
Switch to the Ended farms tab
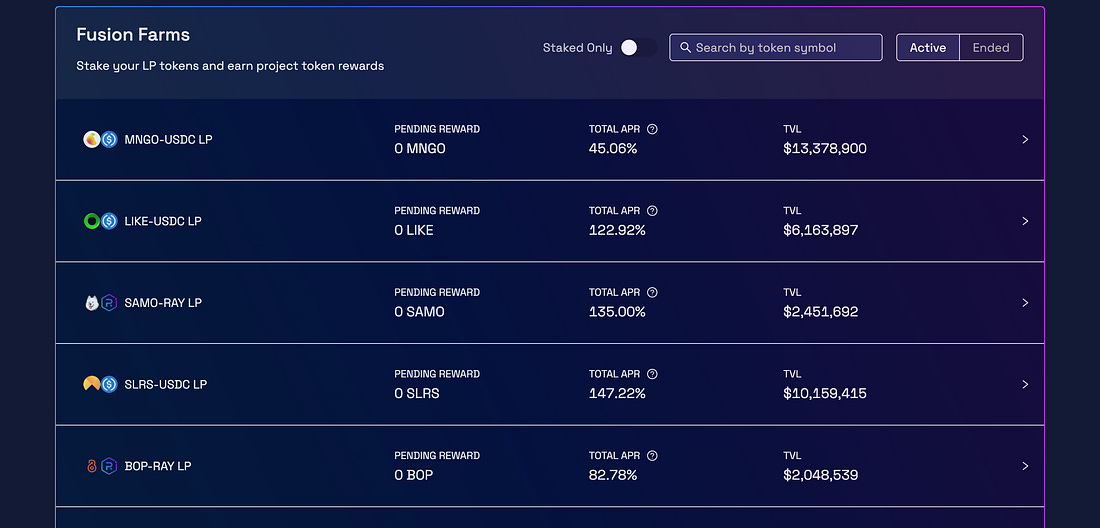tap(991, 48)
